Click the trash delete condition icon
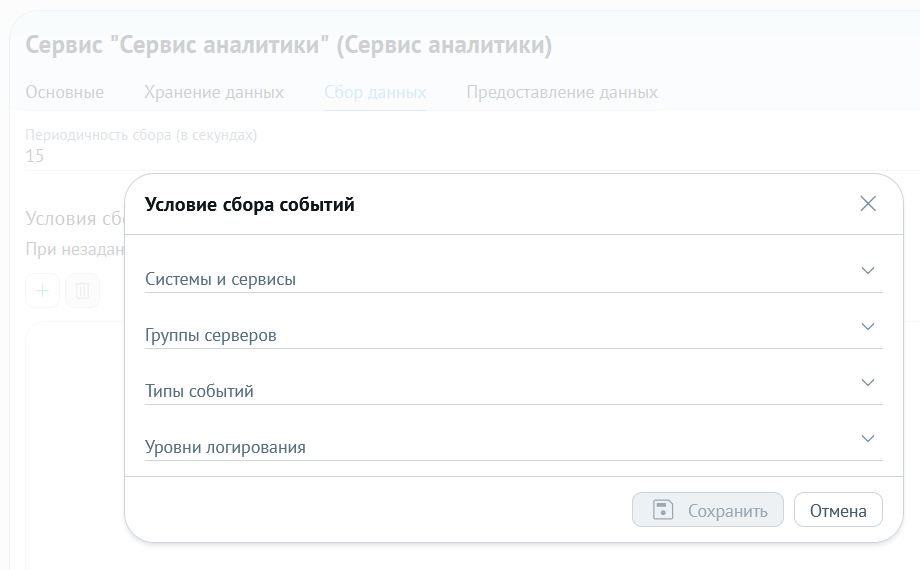 (82, 291)
